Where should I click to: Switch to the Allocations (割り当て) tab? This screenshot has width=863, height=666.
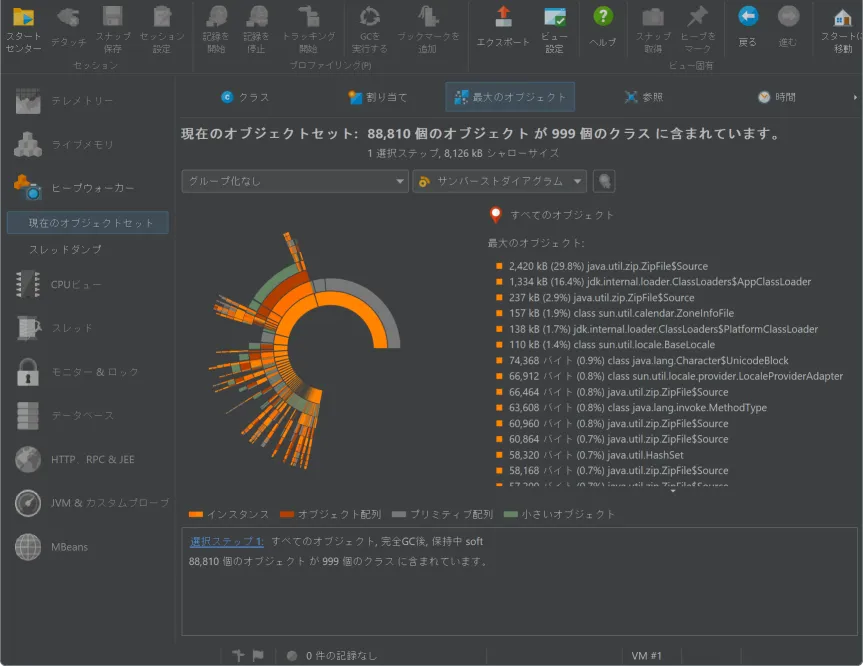(378, 97)
